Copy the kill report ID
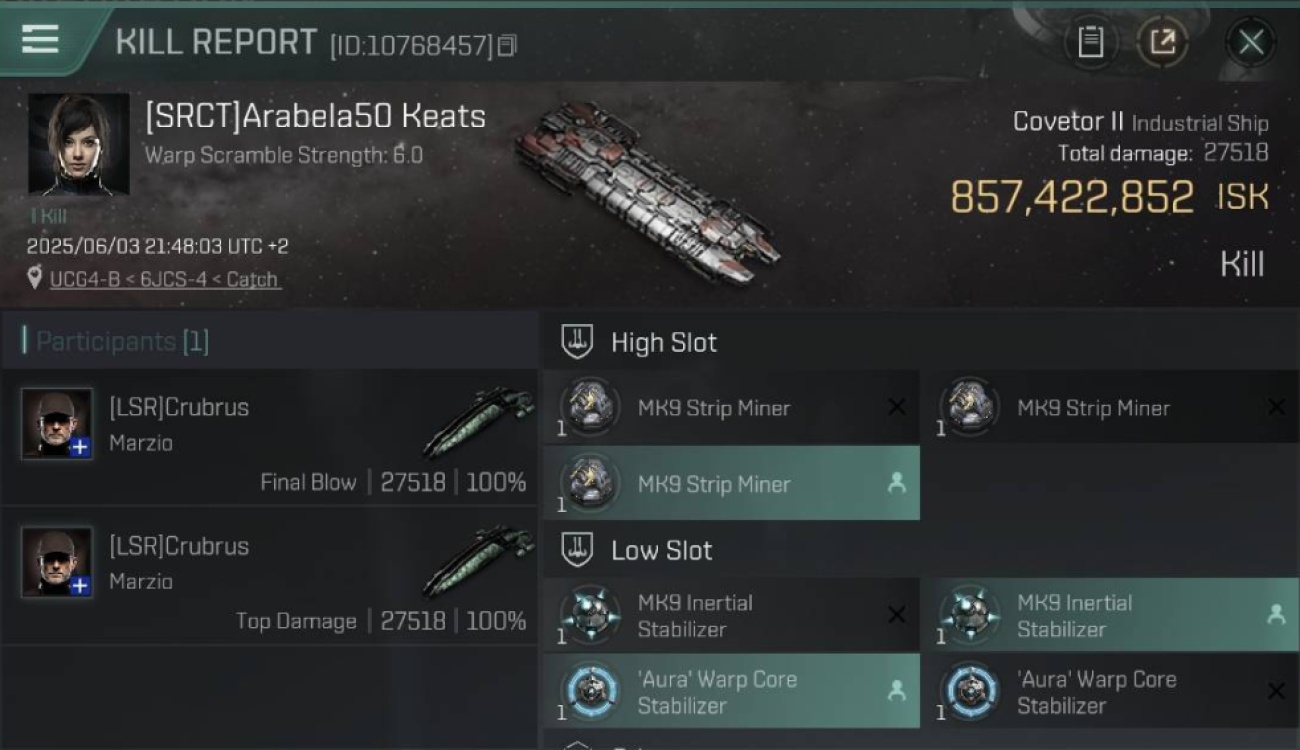This screenshot has width=1300, height=750. 507,45
